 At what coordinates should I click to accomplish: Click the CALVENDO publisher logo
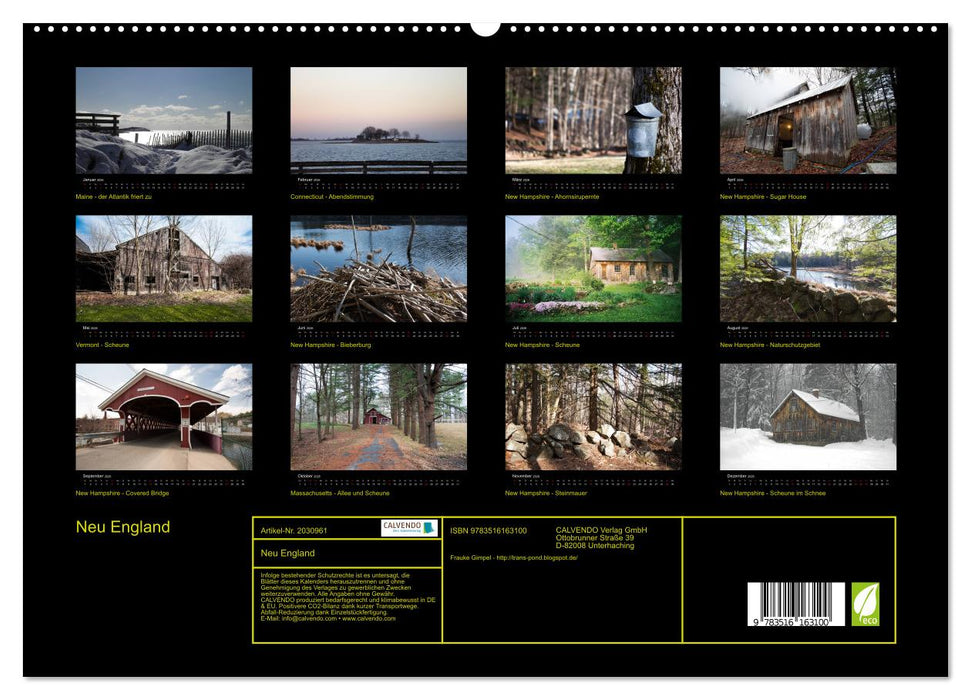point(411,528)
